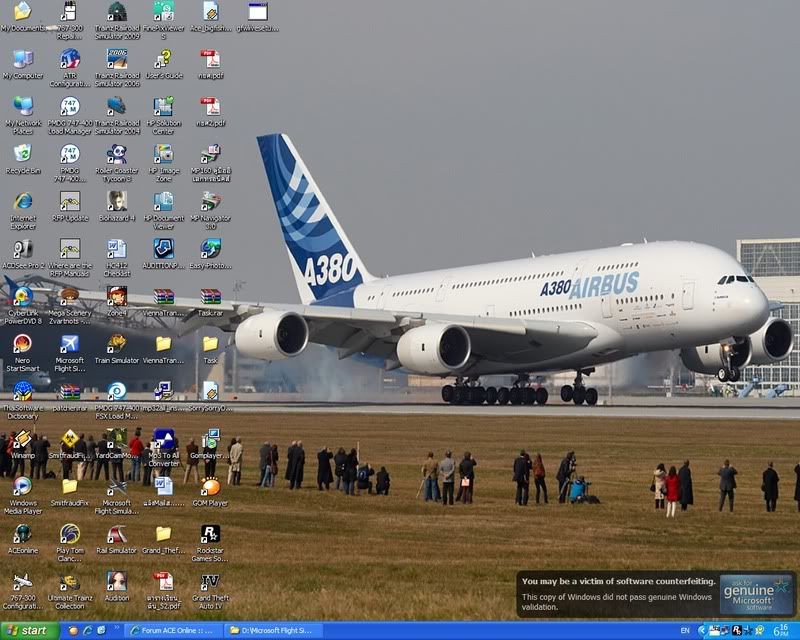Viewport: 800px width, 640px height.
Task: Select the SmitfraudFix folder icon
Action: [70, 491]
